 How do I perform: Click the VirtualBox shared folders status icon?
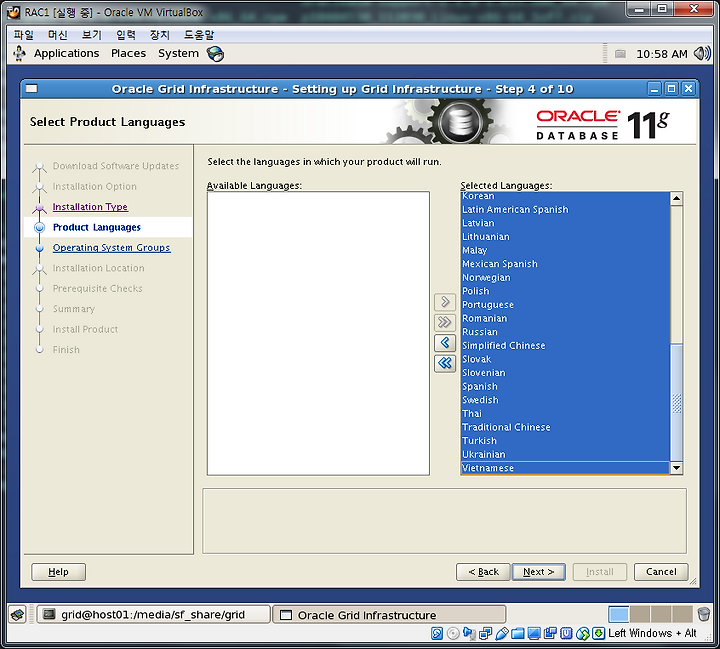pos(518,633)
